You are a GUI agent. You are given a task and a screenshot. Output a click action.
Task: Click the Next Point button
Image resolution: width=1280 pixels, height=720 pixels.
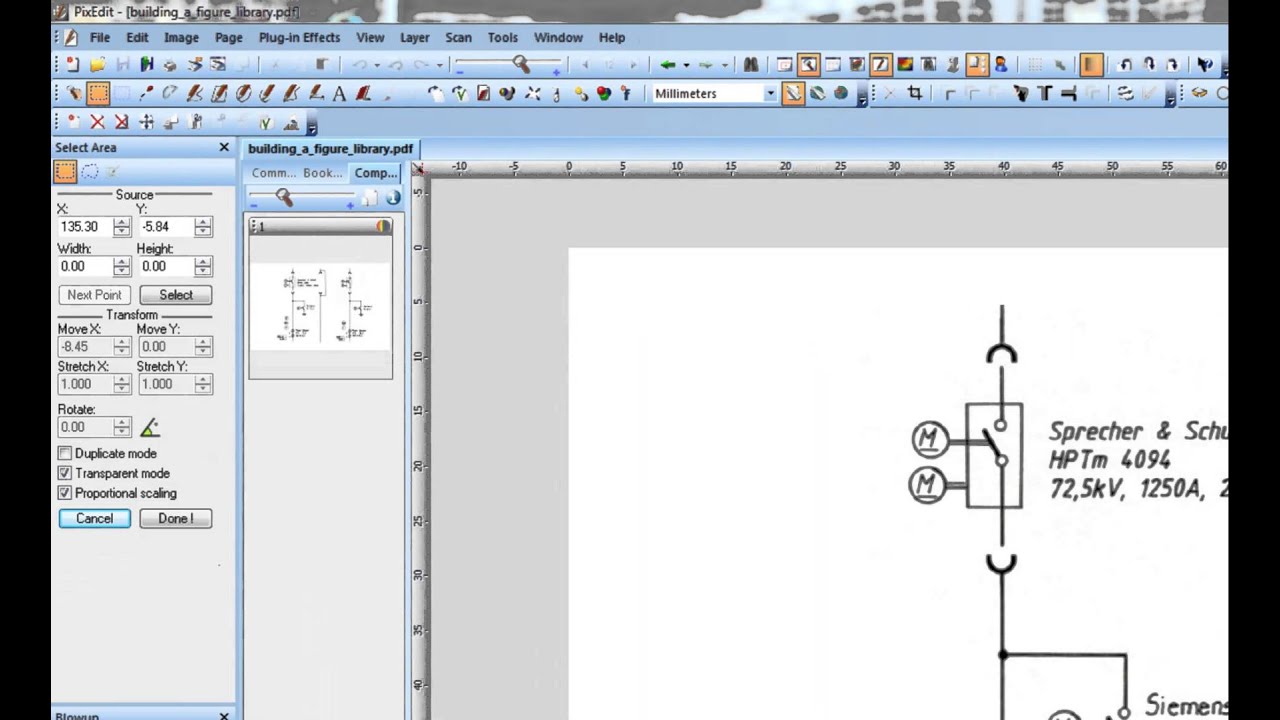tap(95, 295)
